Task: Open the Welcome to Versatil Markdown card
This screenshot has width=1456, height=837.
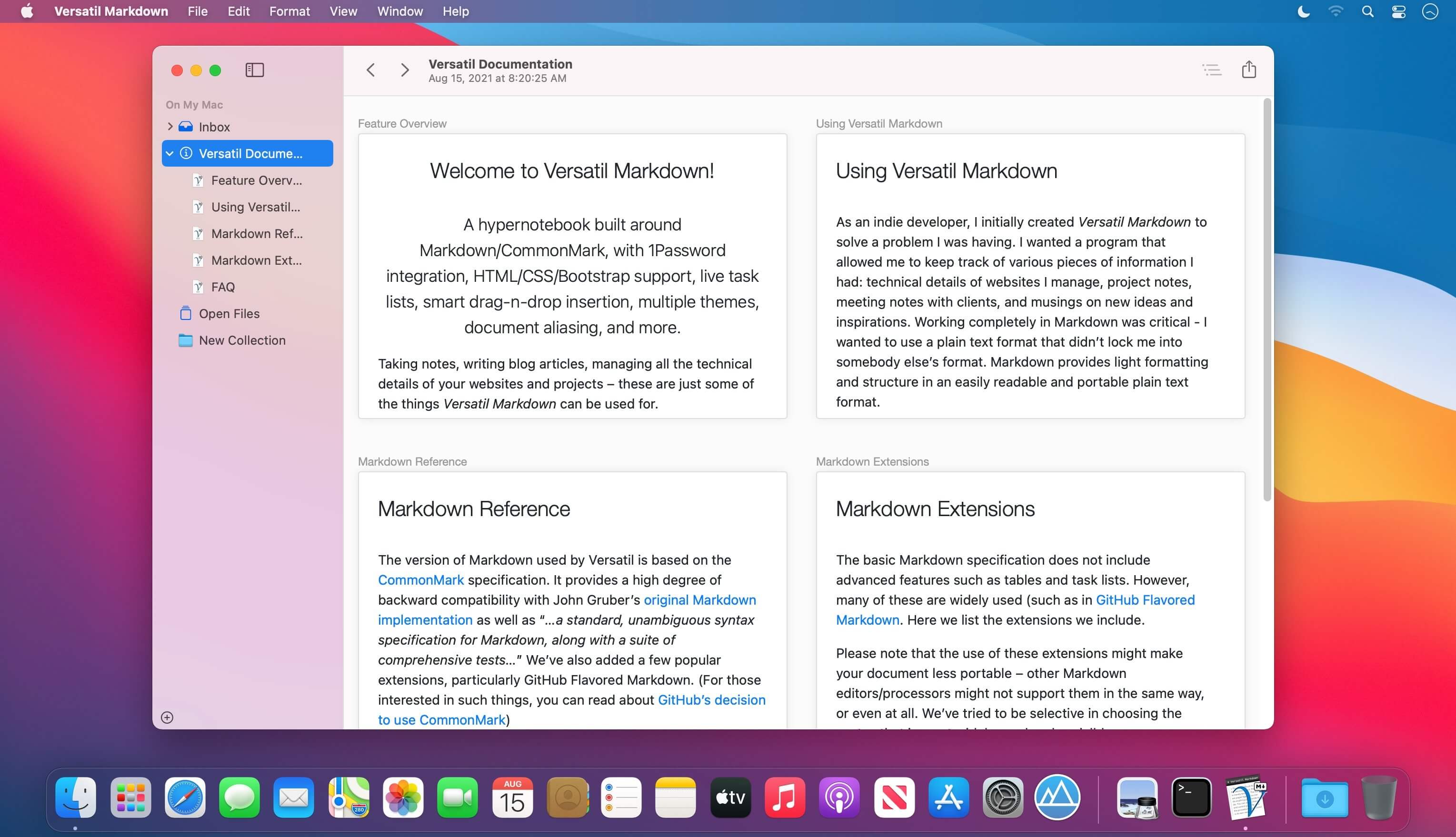Action: click(572, 276)
